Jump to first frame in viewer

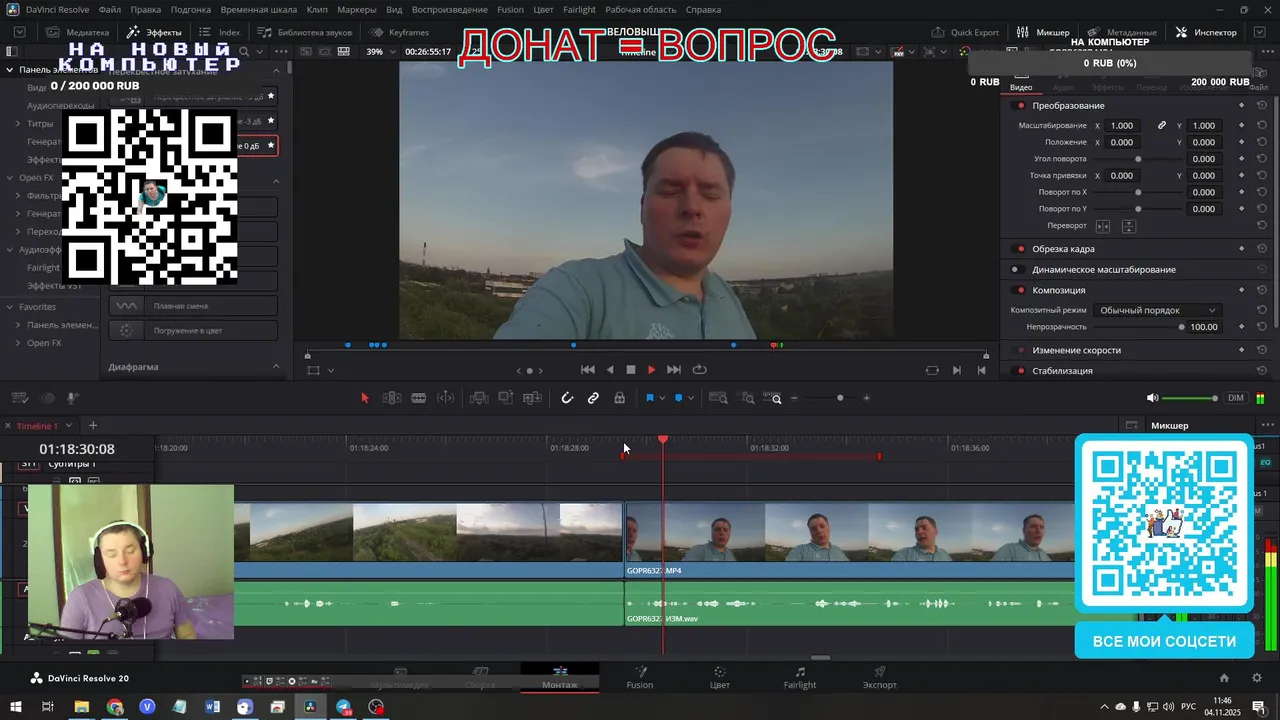tap(588, 370)
